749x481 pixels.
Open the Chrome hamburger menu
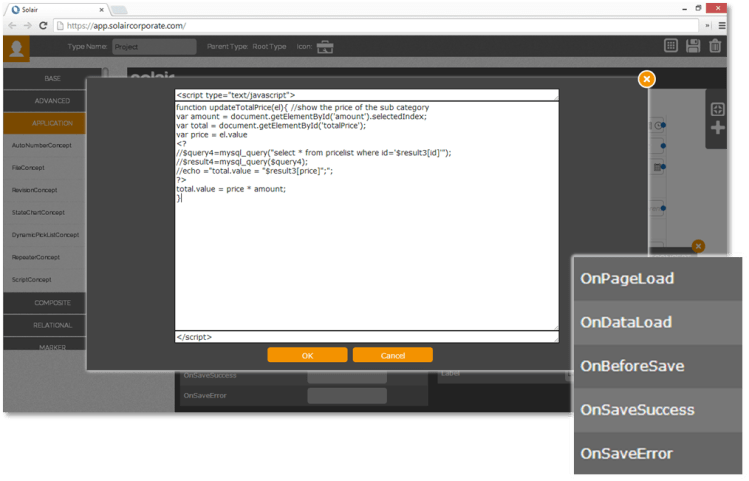click(722, 26)
